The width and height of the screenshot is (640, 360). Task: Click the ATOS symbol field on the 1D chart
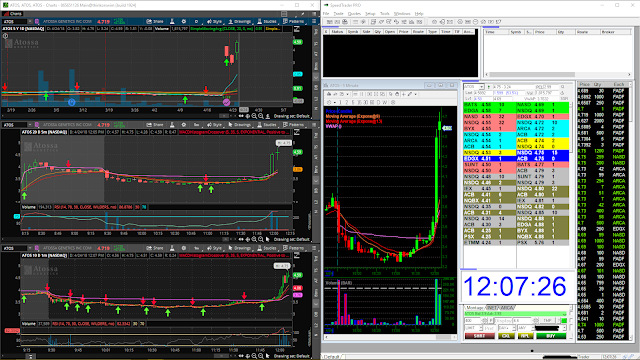(x=15, y=21)
